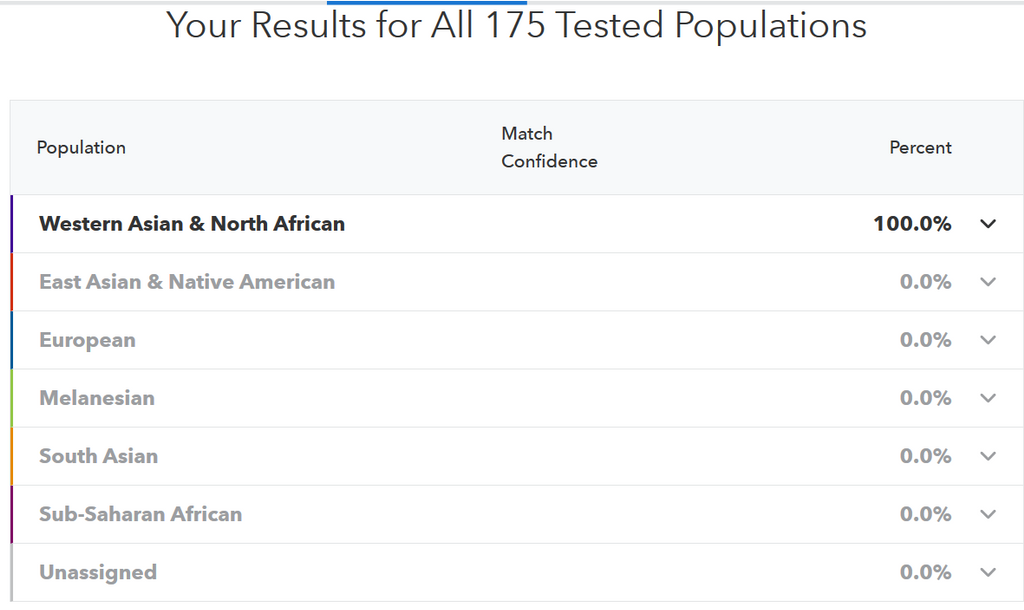Expand the East Asian & Native American chevron
The height and width of the screenshot is (610, 1024).
[988, 282]
